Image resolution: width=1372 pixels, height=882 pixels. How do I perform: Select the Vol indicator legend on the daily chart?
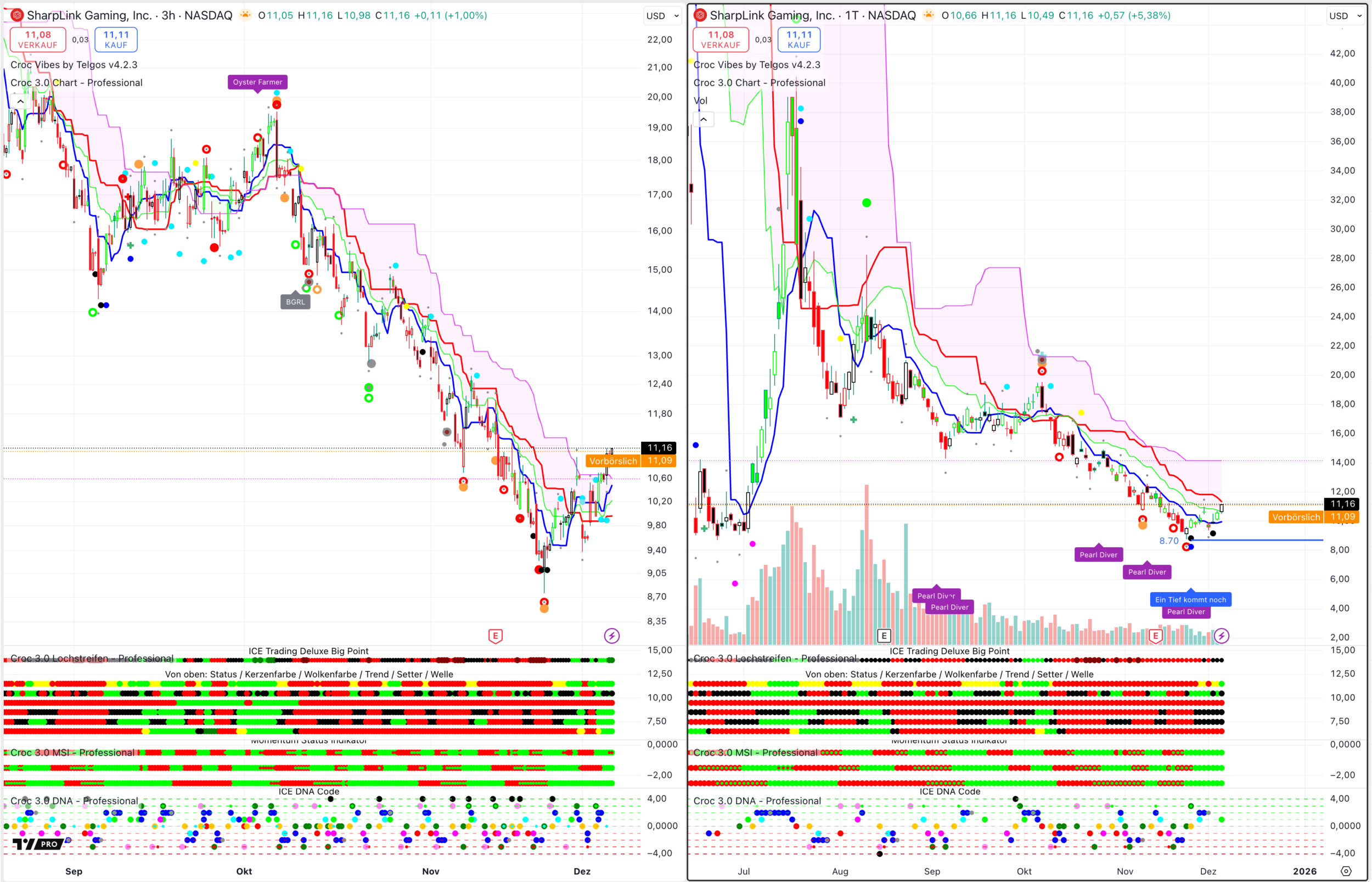tap(700, 101)
